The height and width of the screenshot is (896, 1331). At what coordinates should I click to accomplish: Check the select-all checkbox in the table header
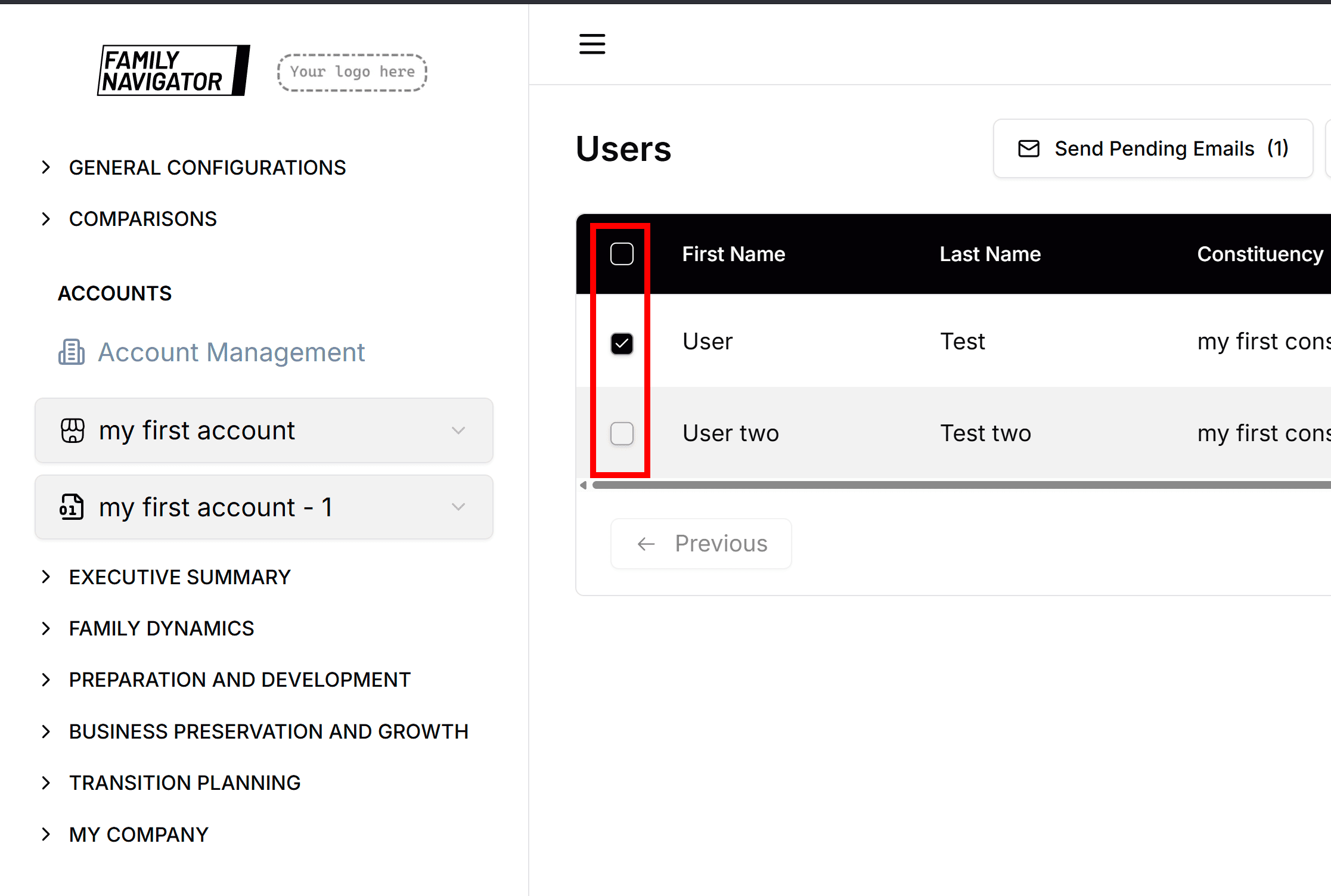tap(622, 253)
